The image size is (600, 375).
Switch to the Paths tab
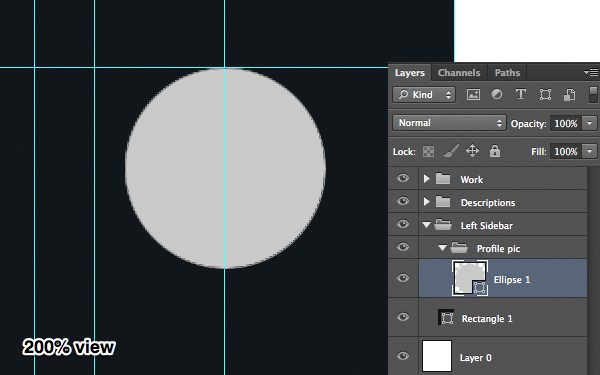[x=507, y=73]
